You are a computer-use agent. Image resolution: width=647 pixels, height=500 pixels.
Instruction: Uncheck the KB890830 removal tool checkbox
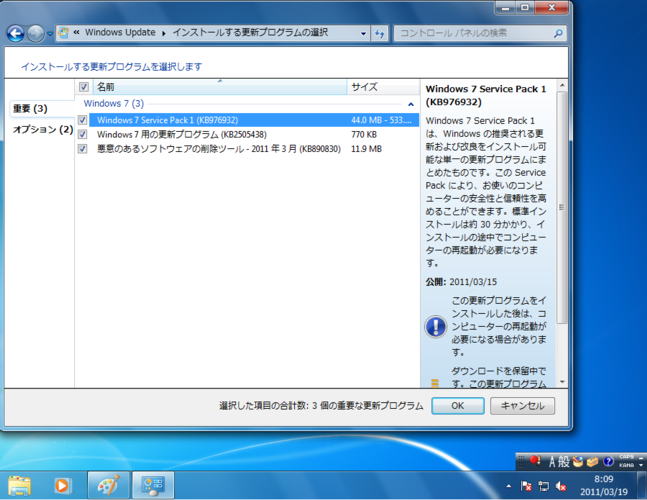(x=83, y=149)
